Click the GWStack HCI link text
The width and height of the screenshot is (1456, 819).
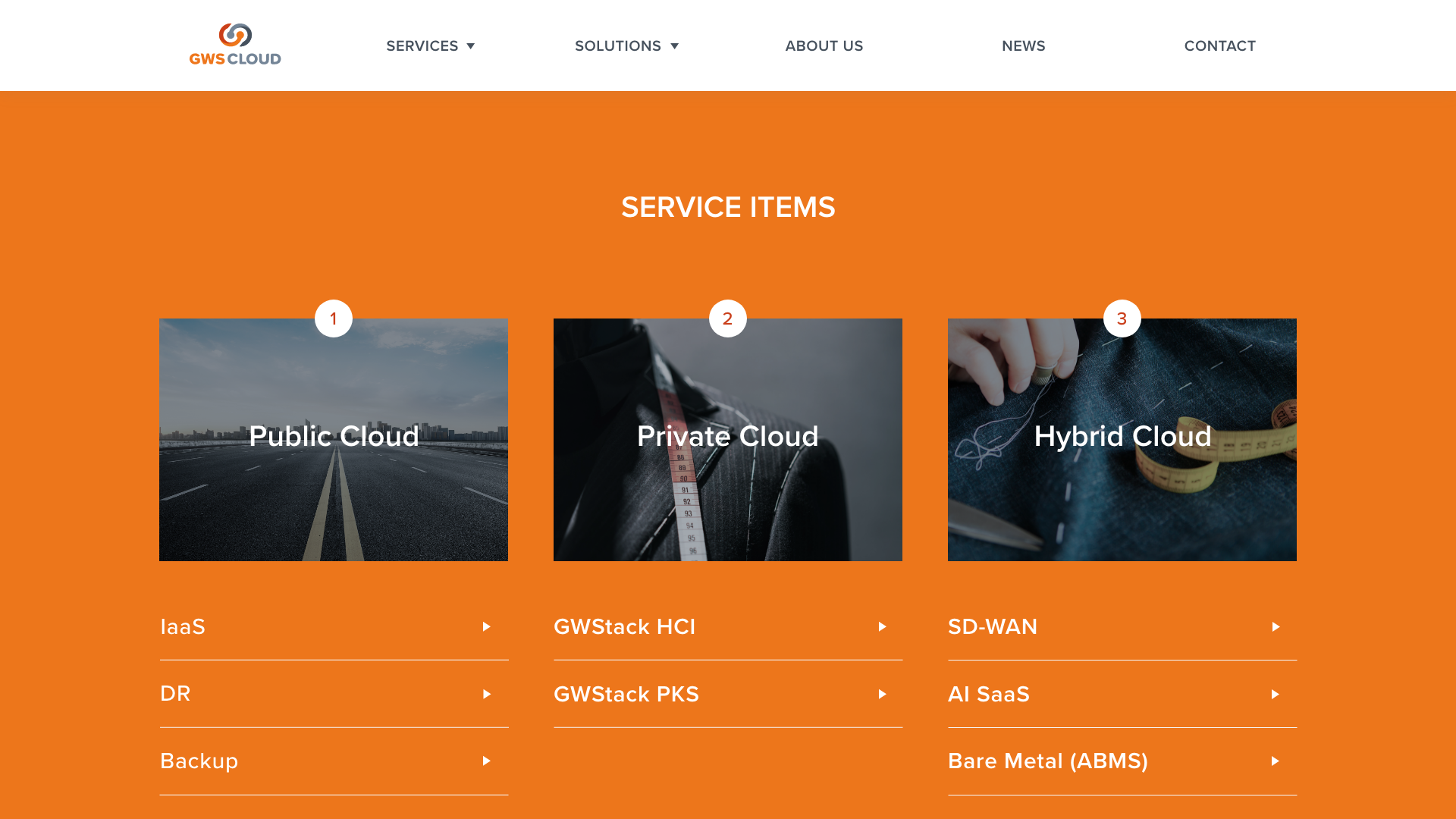624,627
